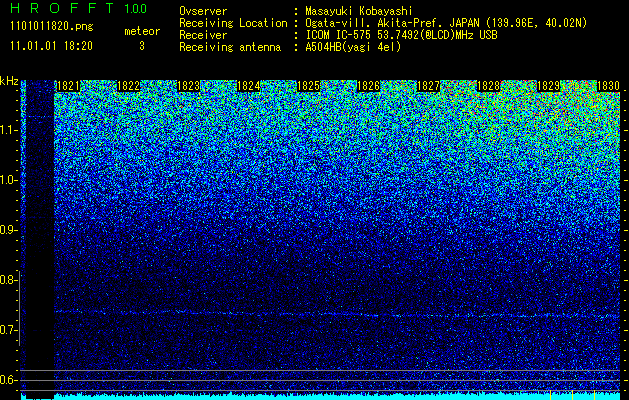Click the 0.6 kHz axis tick label
This screenshot has height=400, width=629.
[x=8, y=380]
